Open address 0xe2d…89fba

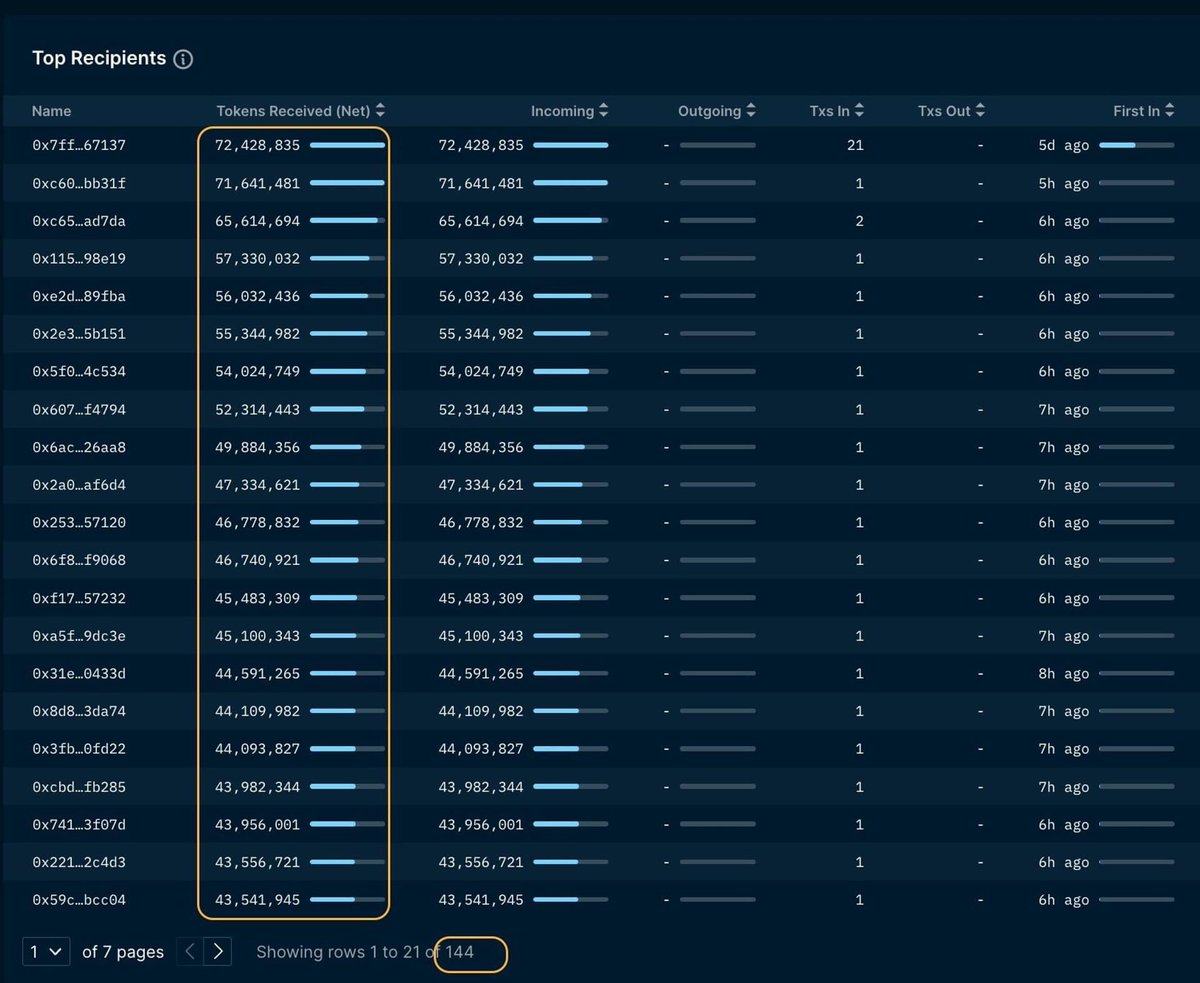click(79, 296)
